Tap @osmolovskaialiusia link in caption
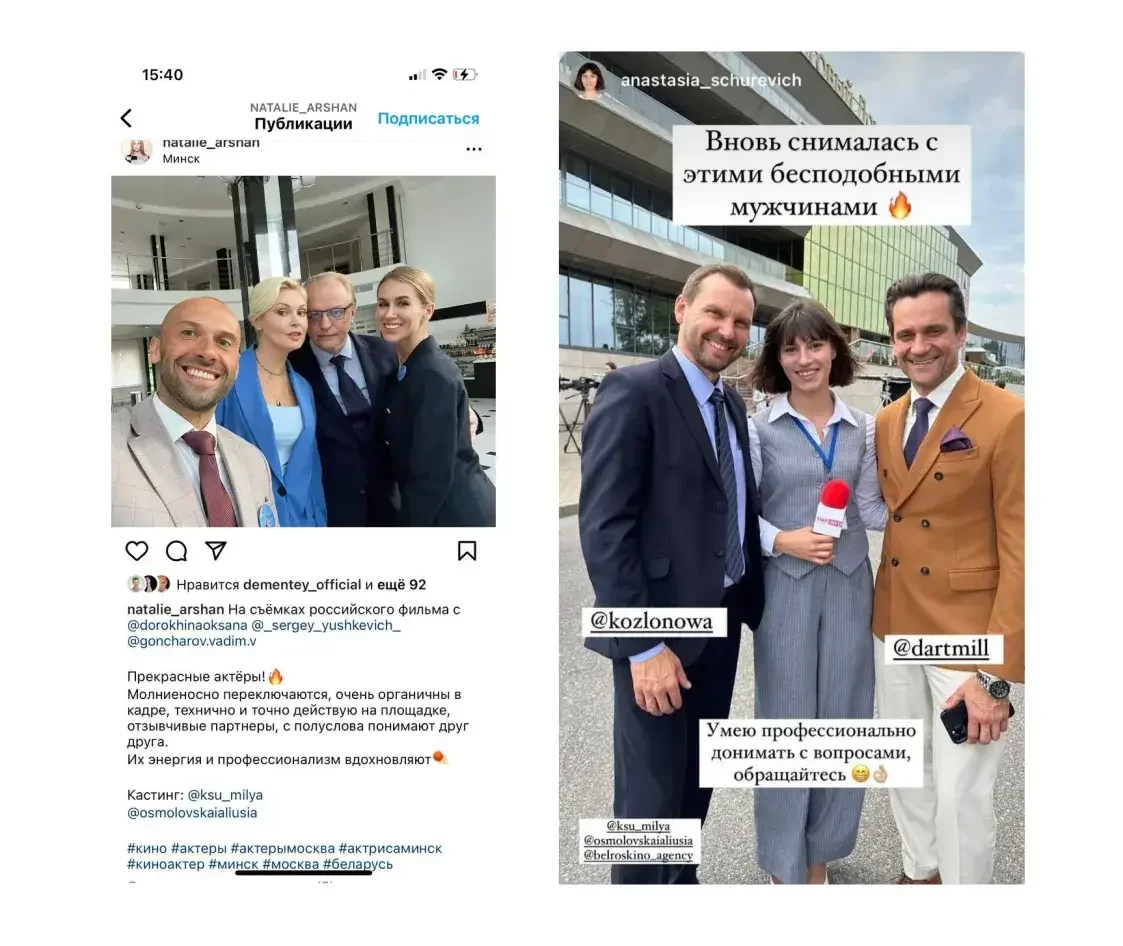 [x=192, y=813]
